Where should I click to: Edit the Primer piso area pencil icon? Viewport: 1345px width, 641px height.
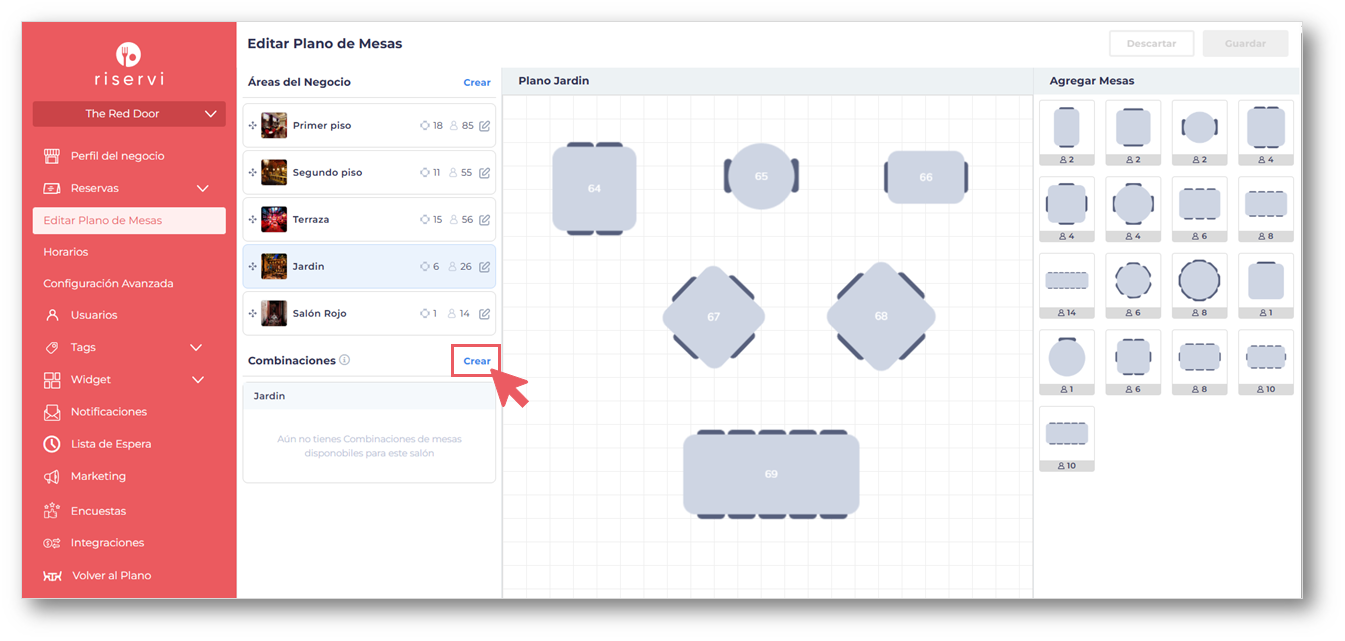(x=485, y=126)
